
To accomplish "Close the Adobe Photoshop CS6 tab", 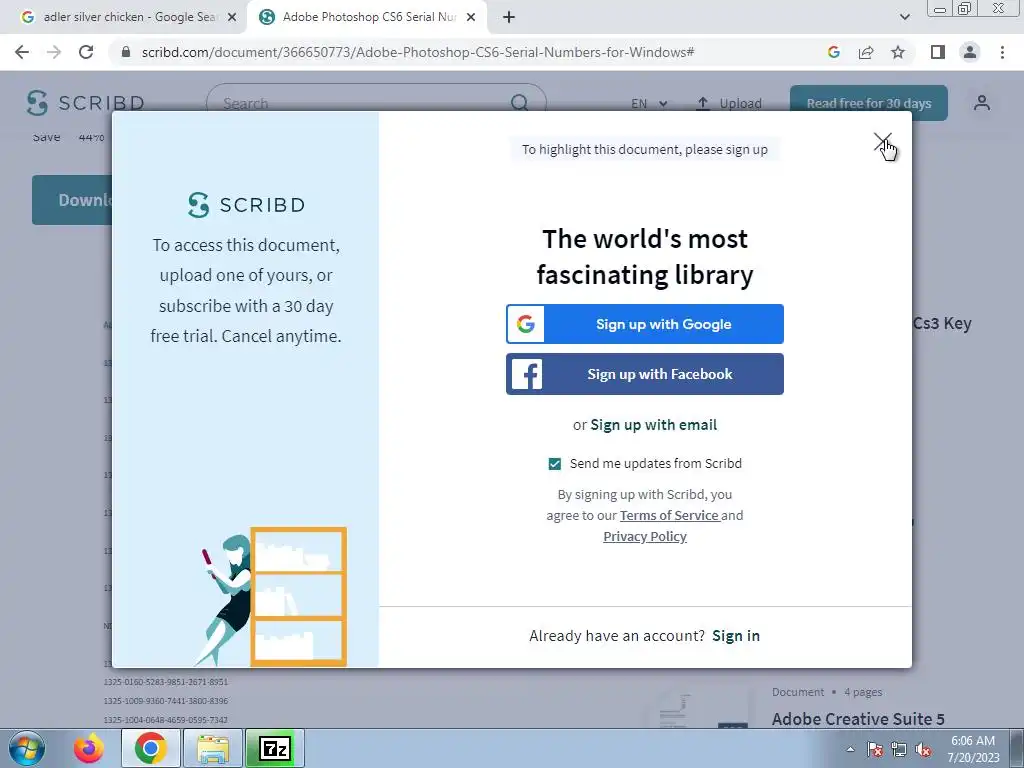I will pyautogui.click(x=470, y=18).
